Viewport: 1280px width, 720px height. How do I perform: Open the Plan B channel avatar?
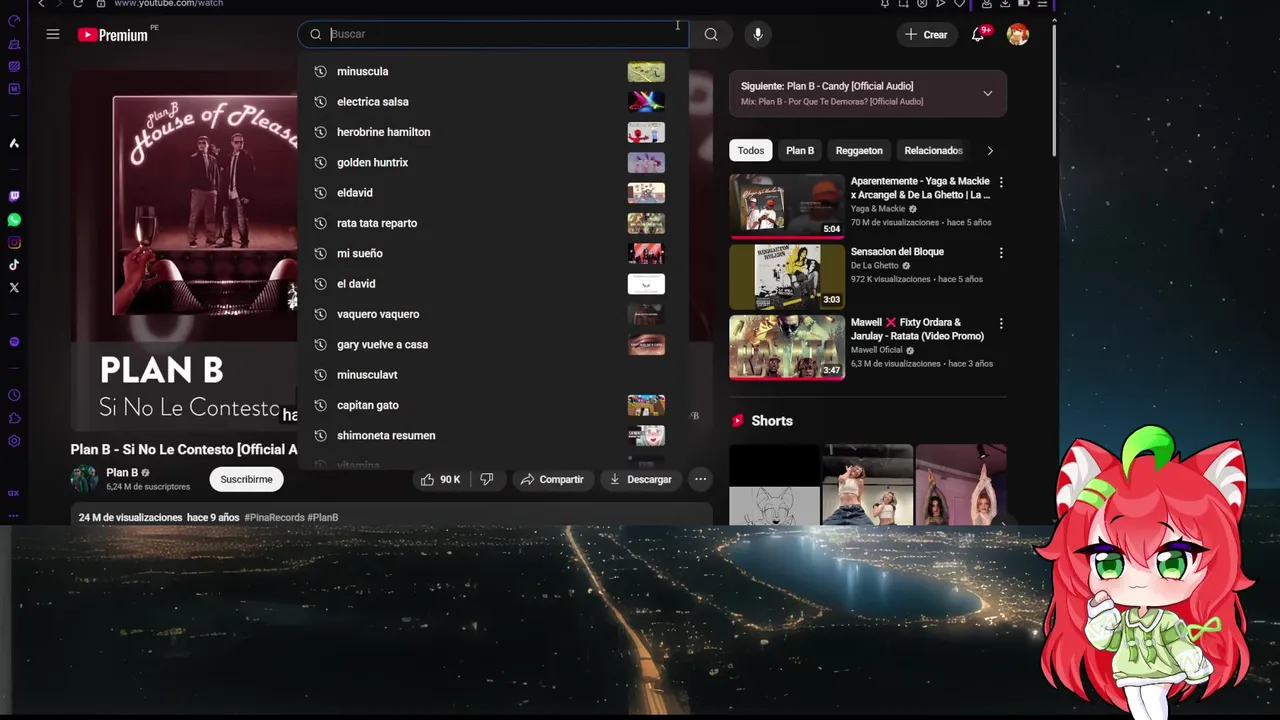coord(84,479)
